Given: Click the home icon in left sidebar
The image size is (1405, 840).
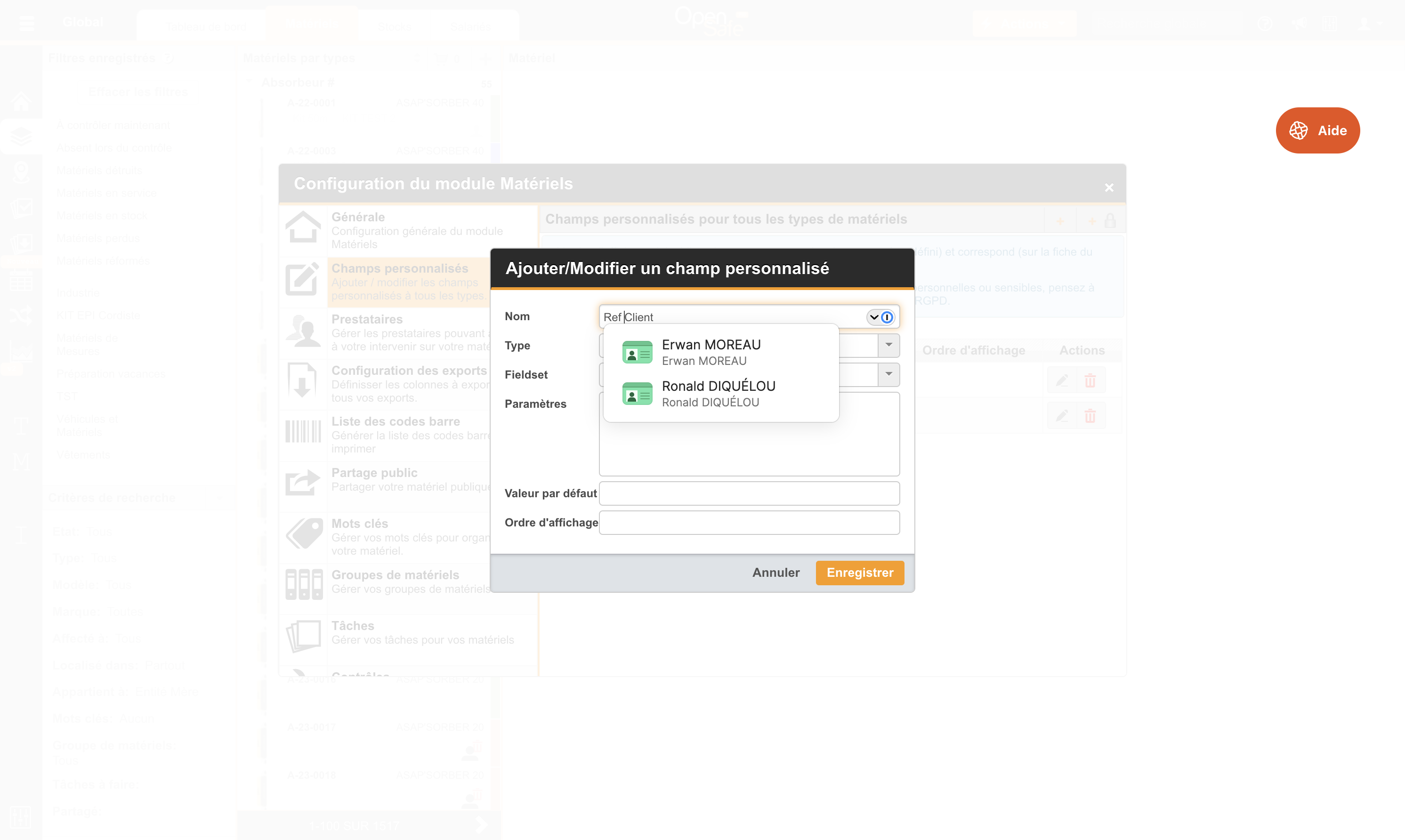Looking at the screenshot, I should (21, 101).
